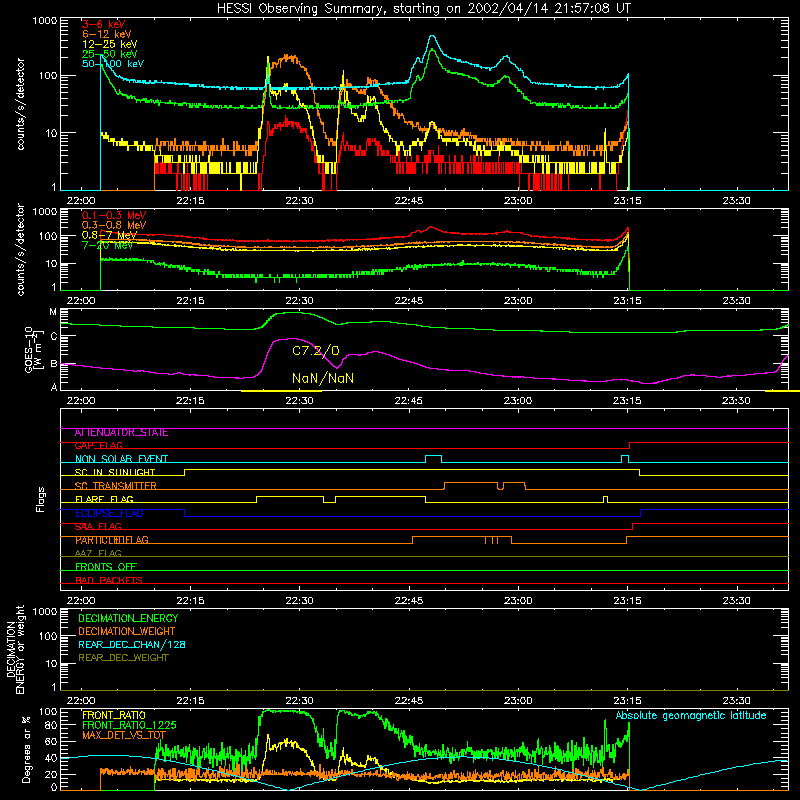Select the 6-12 keV legend label
800x800 pixels.
click(x=107, y=34)
